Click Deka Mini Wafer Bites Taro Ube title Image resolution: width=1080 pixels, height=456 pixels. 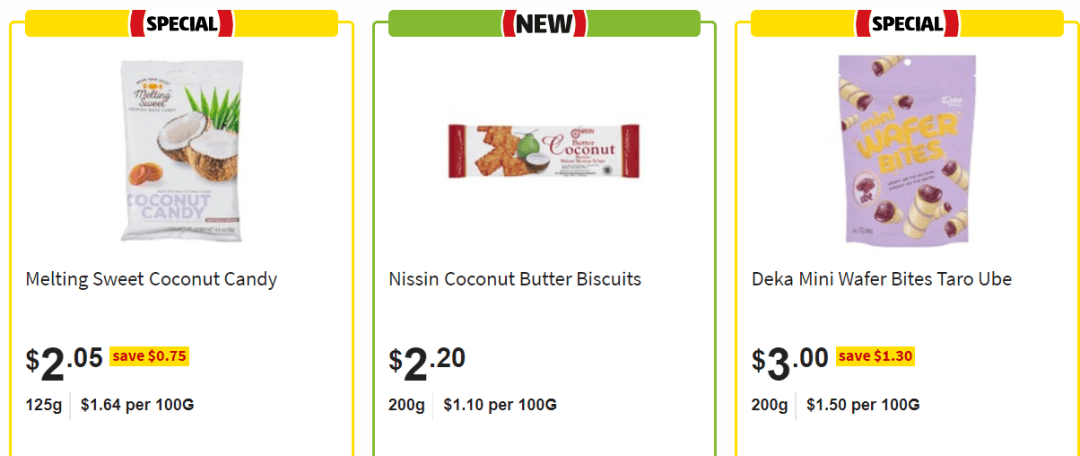882,279
